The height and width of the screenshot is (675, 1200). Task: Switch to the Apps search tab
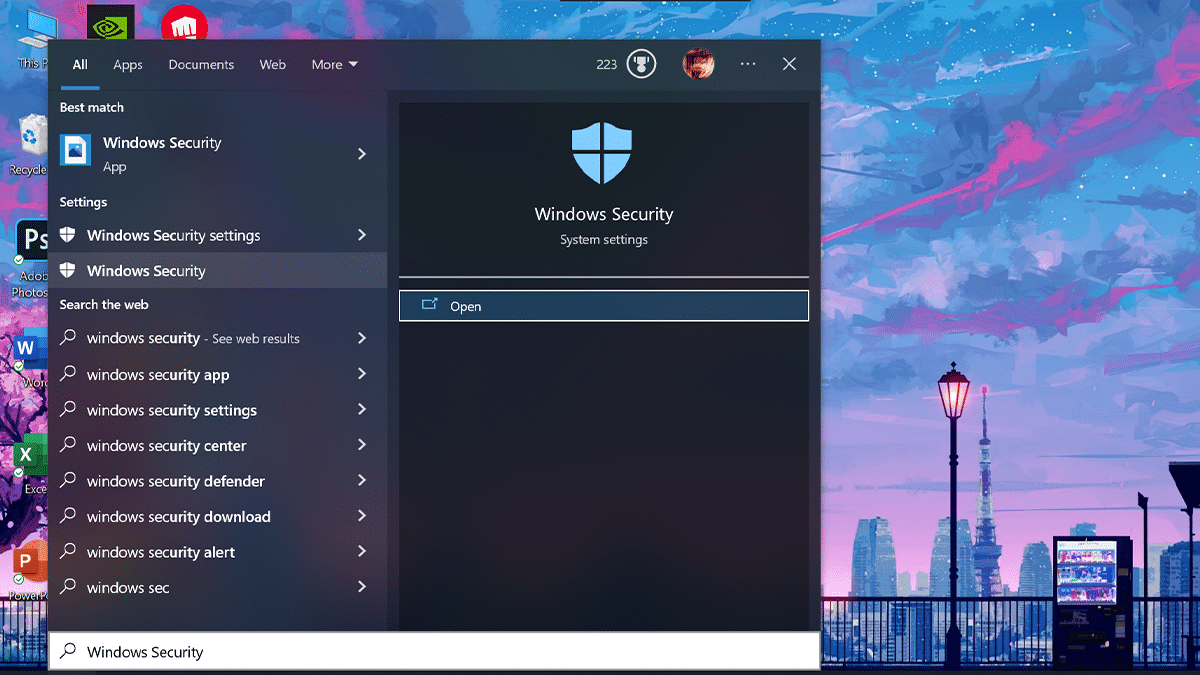tap(128, 64)
